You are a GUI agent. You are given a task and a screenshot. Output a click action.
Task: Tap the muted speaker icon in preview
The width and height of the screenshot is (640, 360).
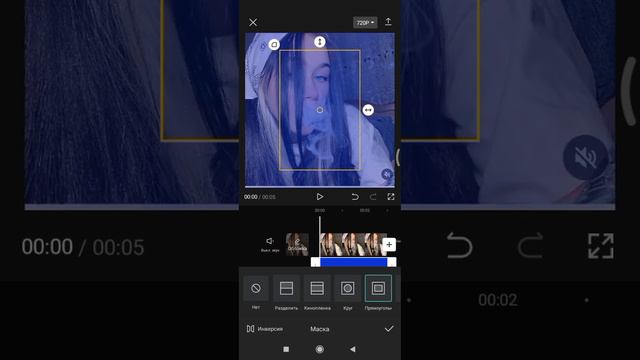pos(387,174)
